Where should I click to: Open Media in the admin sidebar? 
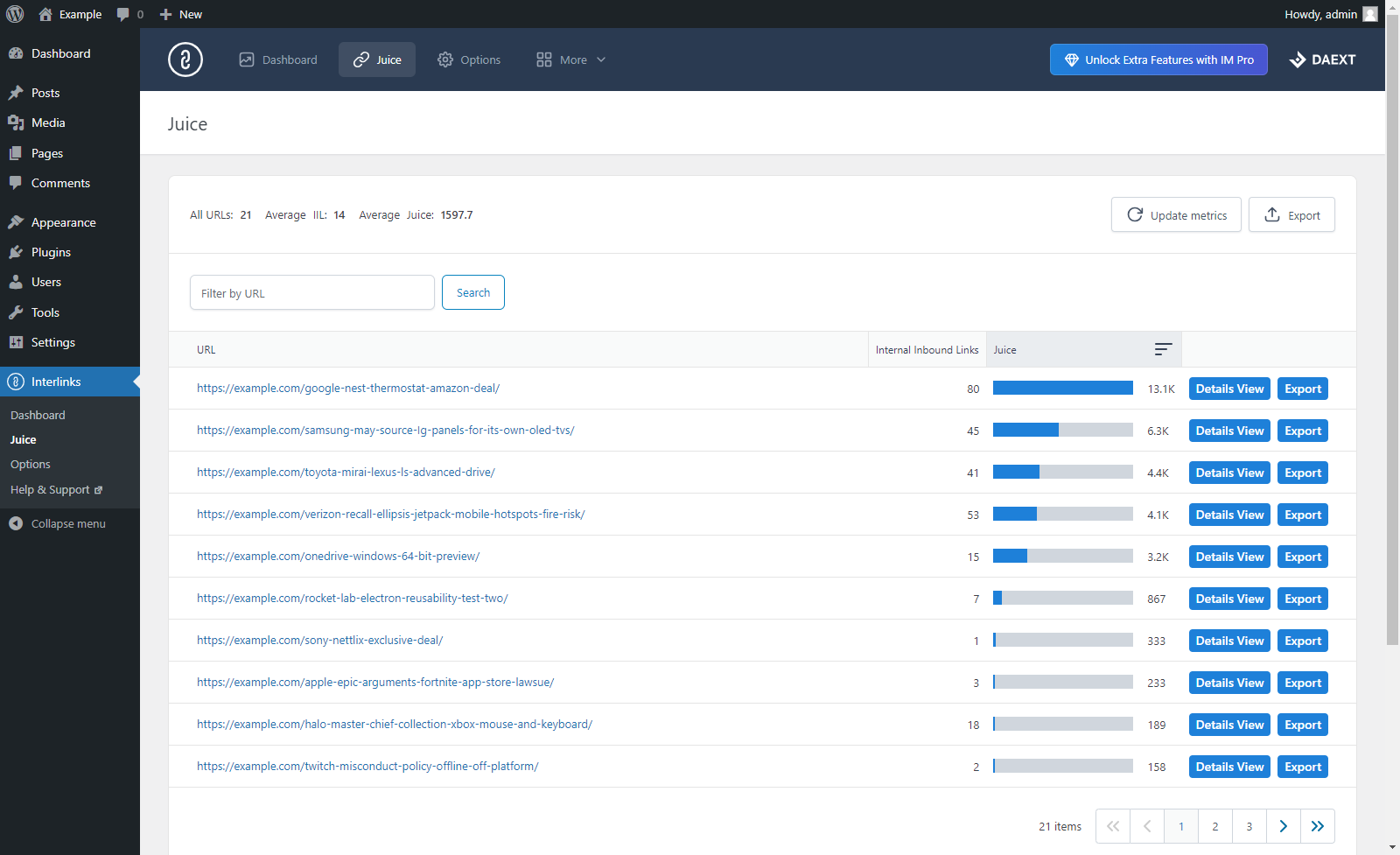(70, 123)
